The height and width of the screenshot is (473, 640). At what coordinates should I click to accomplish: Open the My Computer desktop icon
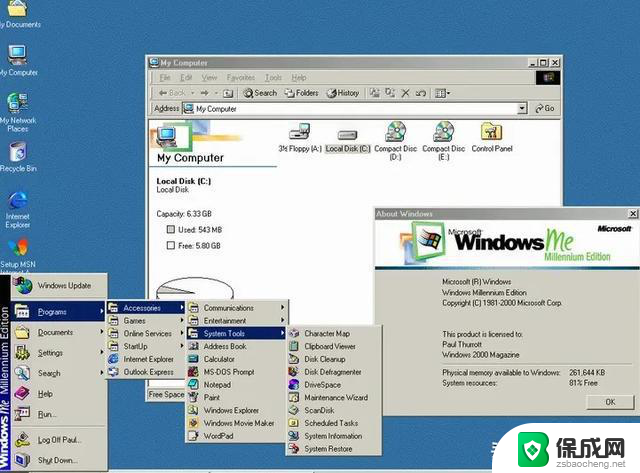click(x=18, y=60)
